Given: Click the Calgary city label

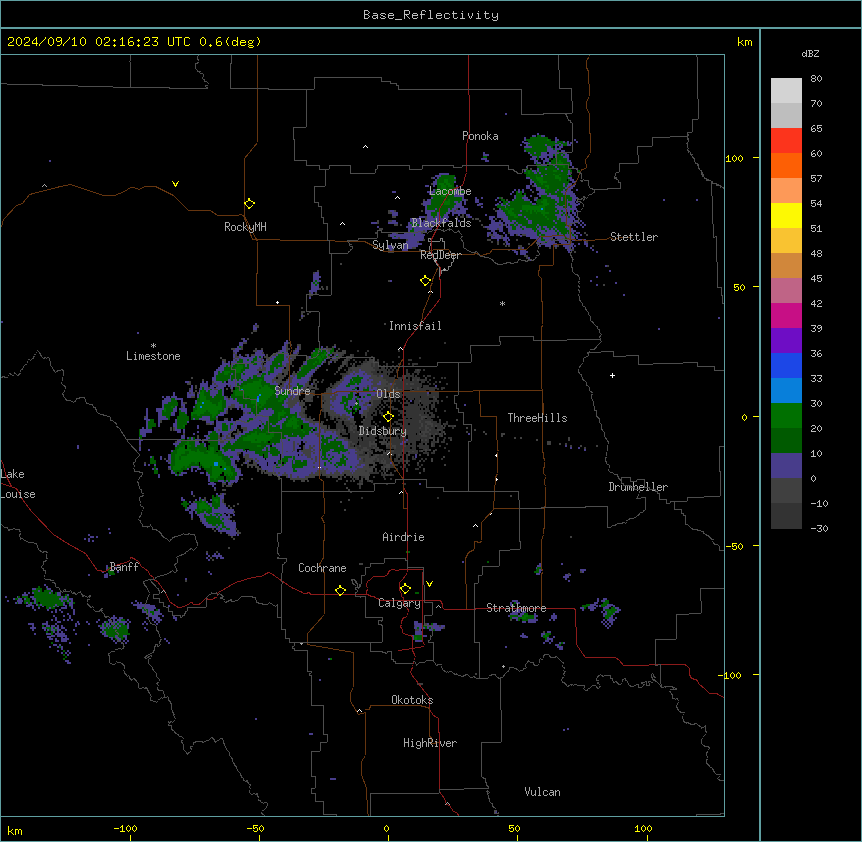Looking at the screenshot, I should pyautogui.click(x=399, y=603).
